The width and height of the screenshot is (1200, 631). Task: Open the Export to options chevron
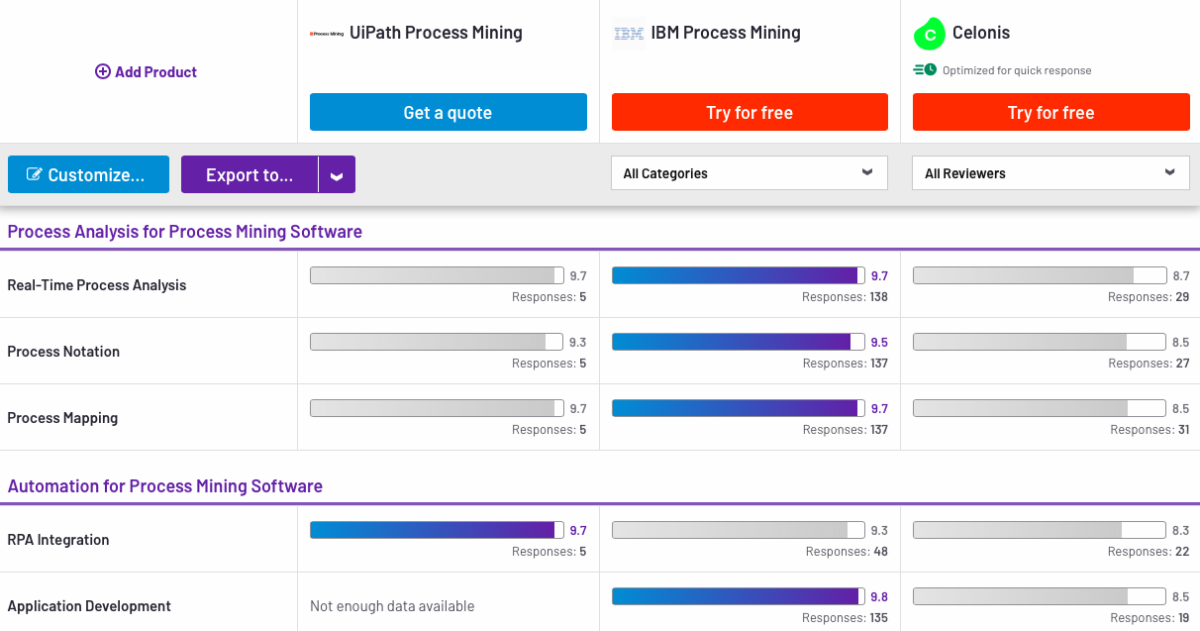(x=337, y=174)
